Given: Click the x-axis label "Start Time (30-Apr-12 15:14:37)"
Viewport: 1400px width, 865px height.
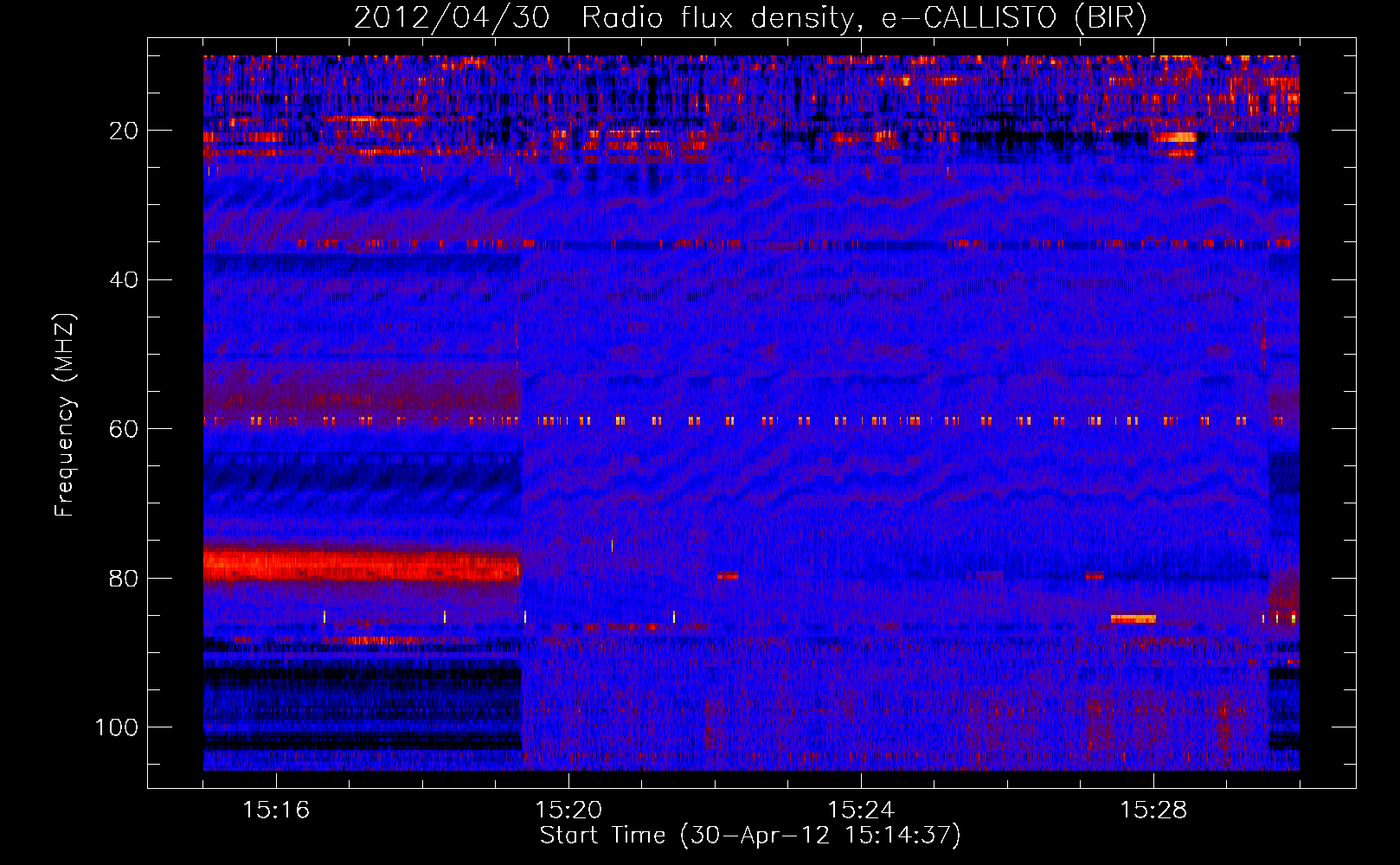Looking at the screenshot, I should click(750, 836).
